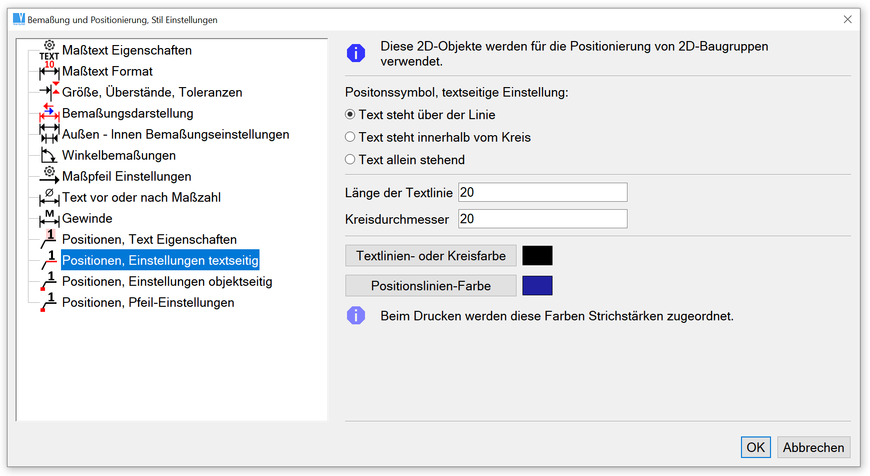Select 'Text allein stehend' radio button
The image size is (870, 476).
click(x=350, y=159)
